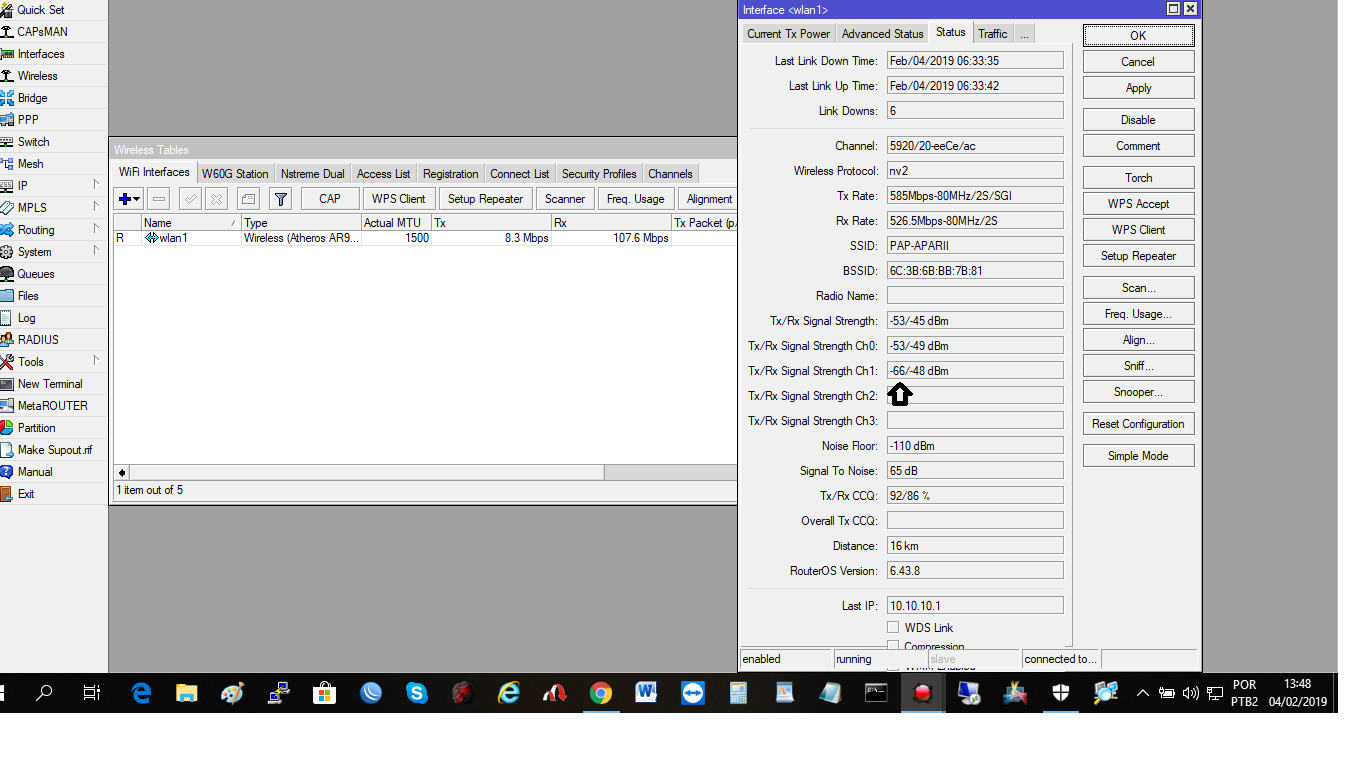Show hidden system tray icons
The width and height of the screenshot is (1366, 768).
[x=1141, y=693]
